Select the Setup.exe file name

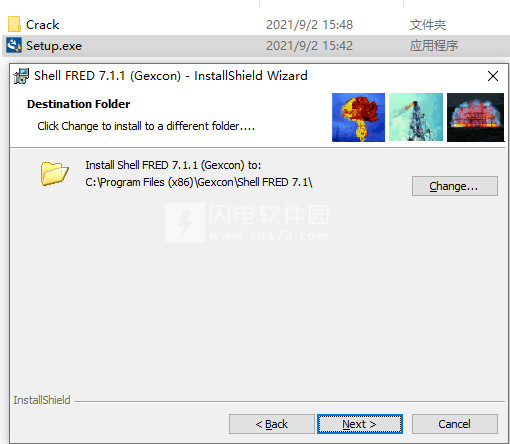click(54, 46)
